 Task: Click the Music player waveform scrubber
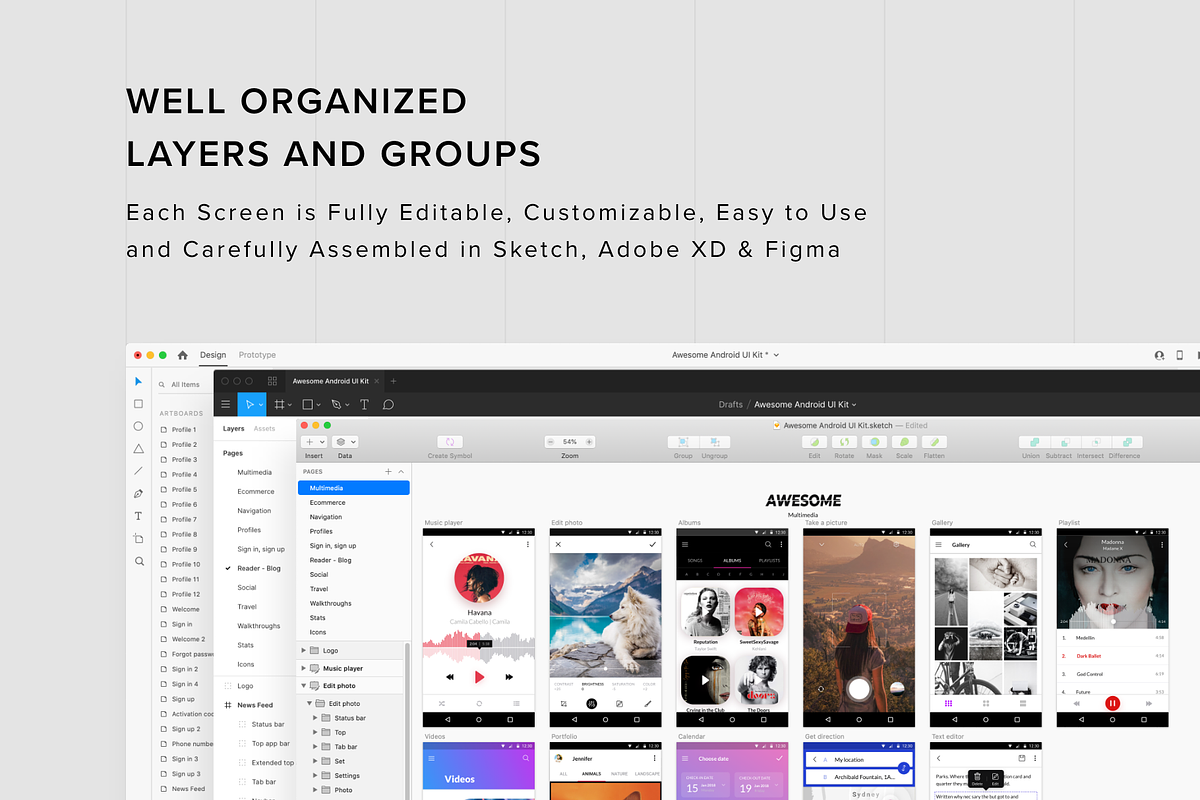(479, 645)
